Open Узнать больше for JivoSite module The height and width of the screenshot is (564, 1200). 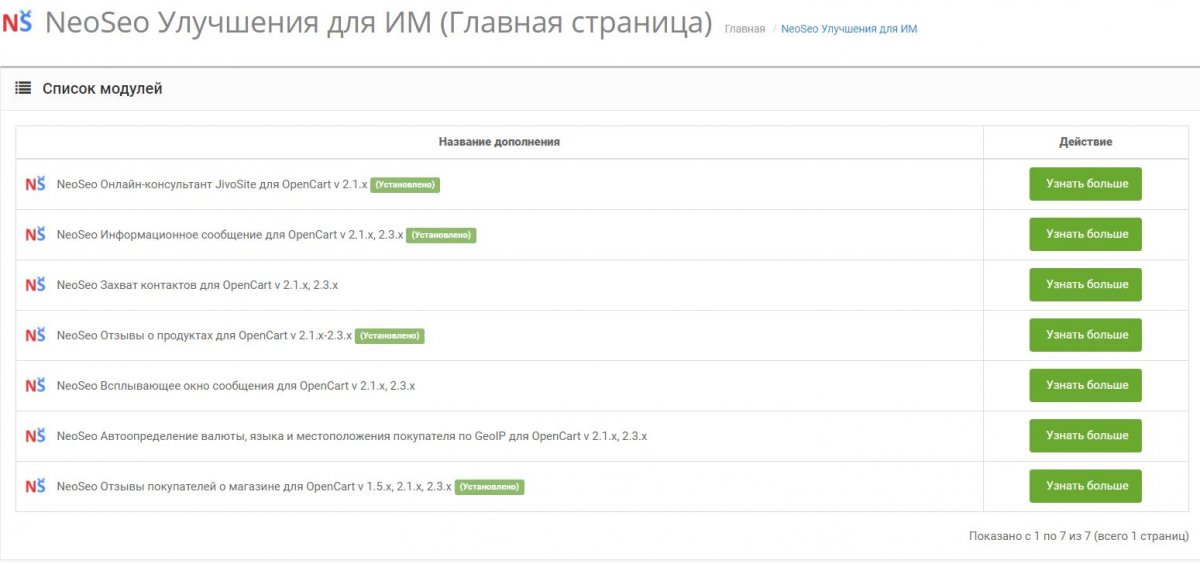click(x=1086, y=184)
